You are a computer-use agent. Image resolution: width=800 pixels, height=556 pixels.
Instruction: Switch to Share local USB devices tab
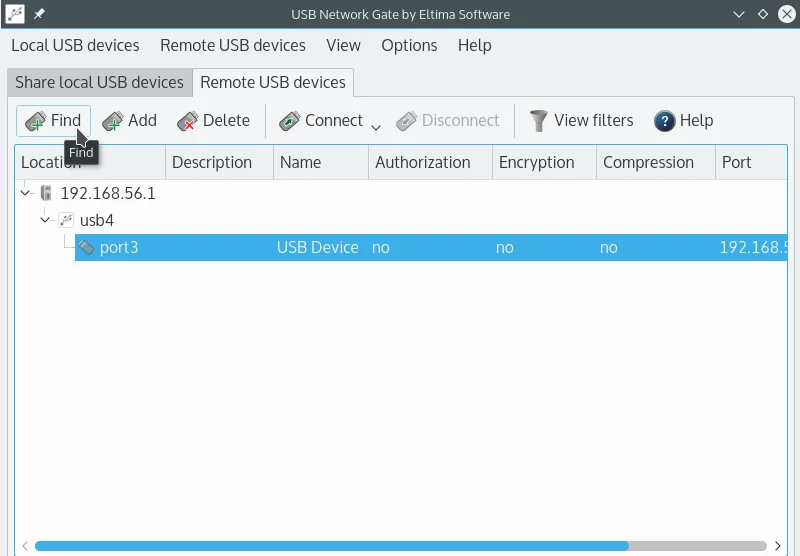pyautogui.click(x=99, y=82)
